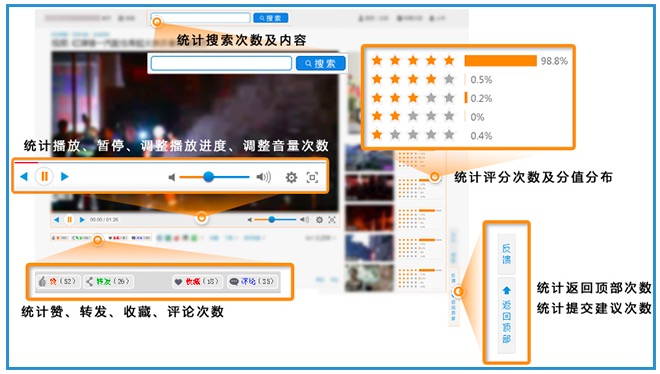The width and height of the screenshot is (660, 374).
Task: Open the orange fire video thumbnail in sidebar
Action: coord(369,218)
